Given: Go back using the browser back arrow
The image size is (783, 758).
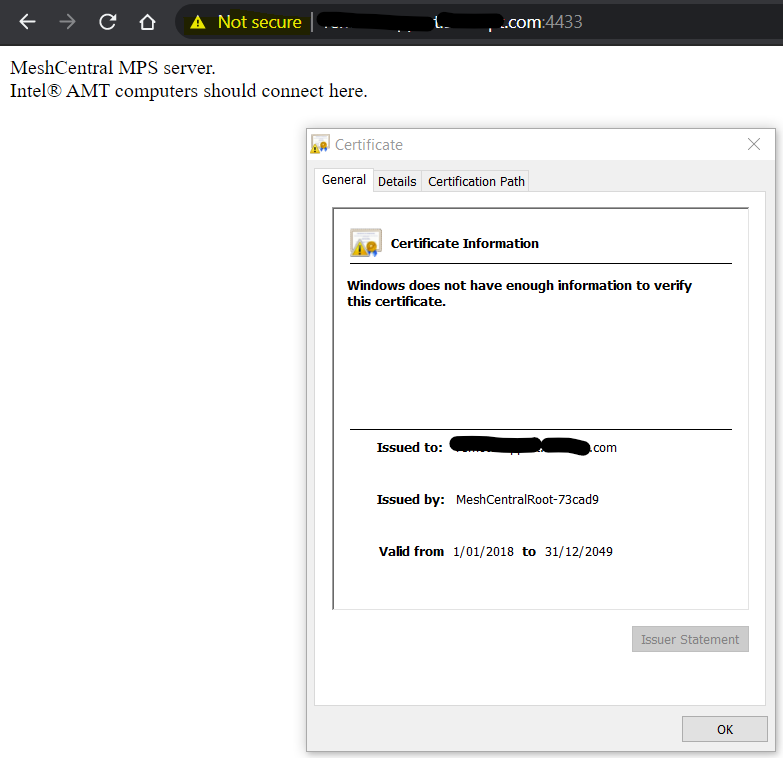Looking at the screenshot, I should 27,22.
